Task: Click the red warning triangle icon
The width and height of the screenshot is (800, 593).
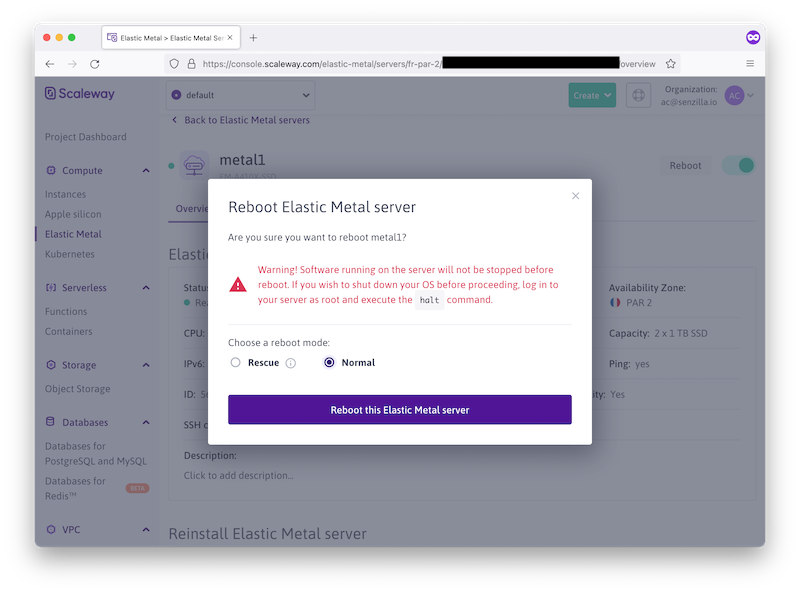Action: pyautogui.click(x=238, y=284)
